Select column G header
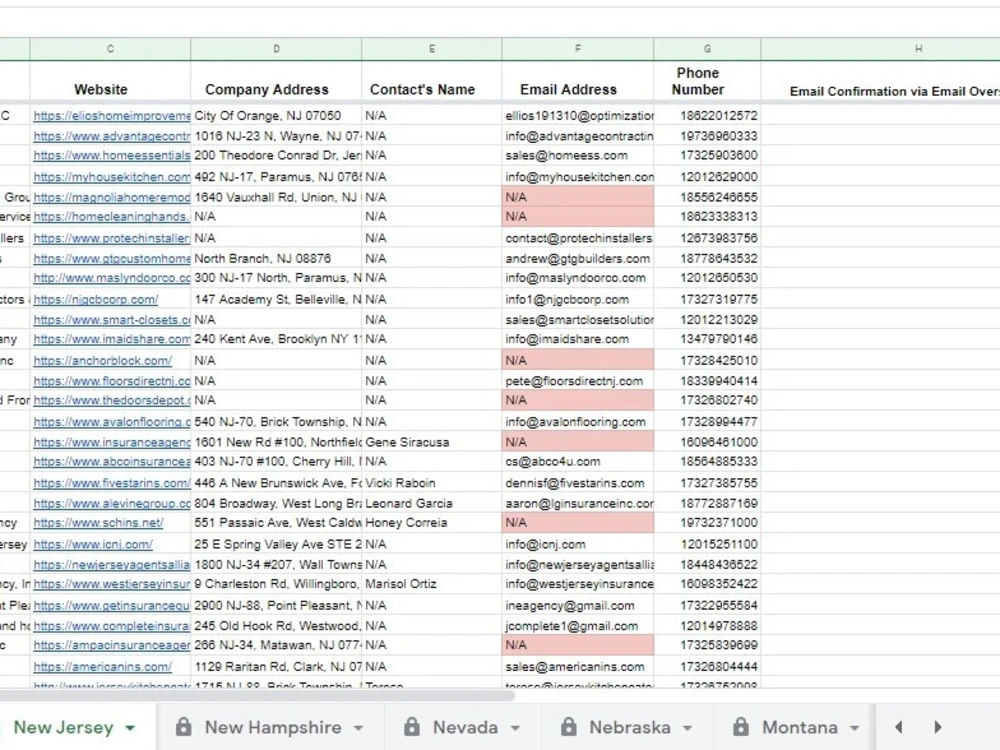1000x750 pixels. (x=707, y=48)
